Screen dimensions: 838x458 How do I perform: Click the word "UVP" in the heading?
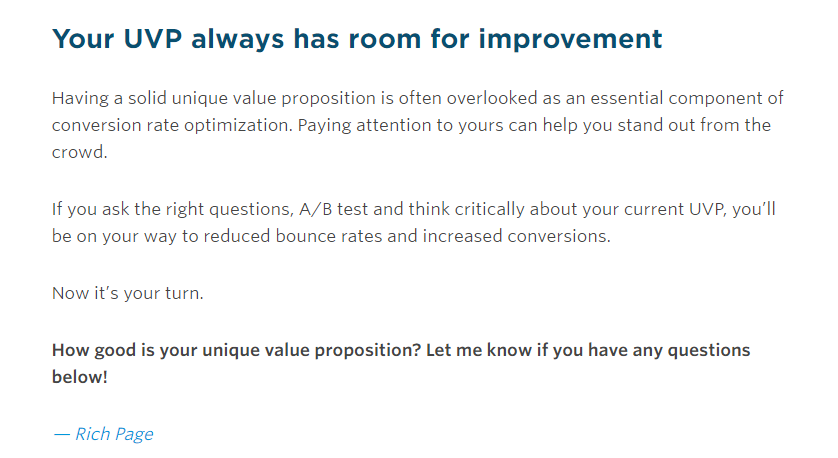tap(152, 39)
